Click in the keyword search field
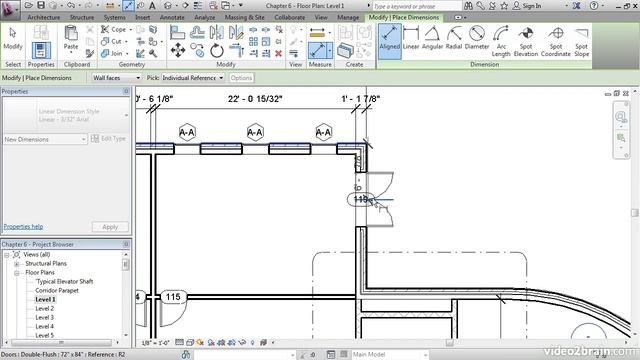The height and width of the screenshot is (360, 640). coord(416,6)
